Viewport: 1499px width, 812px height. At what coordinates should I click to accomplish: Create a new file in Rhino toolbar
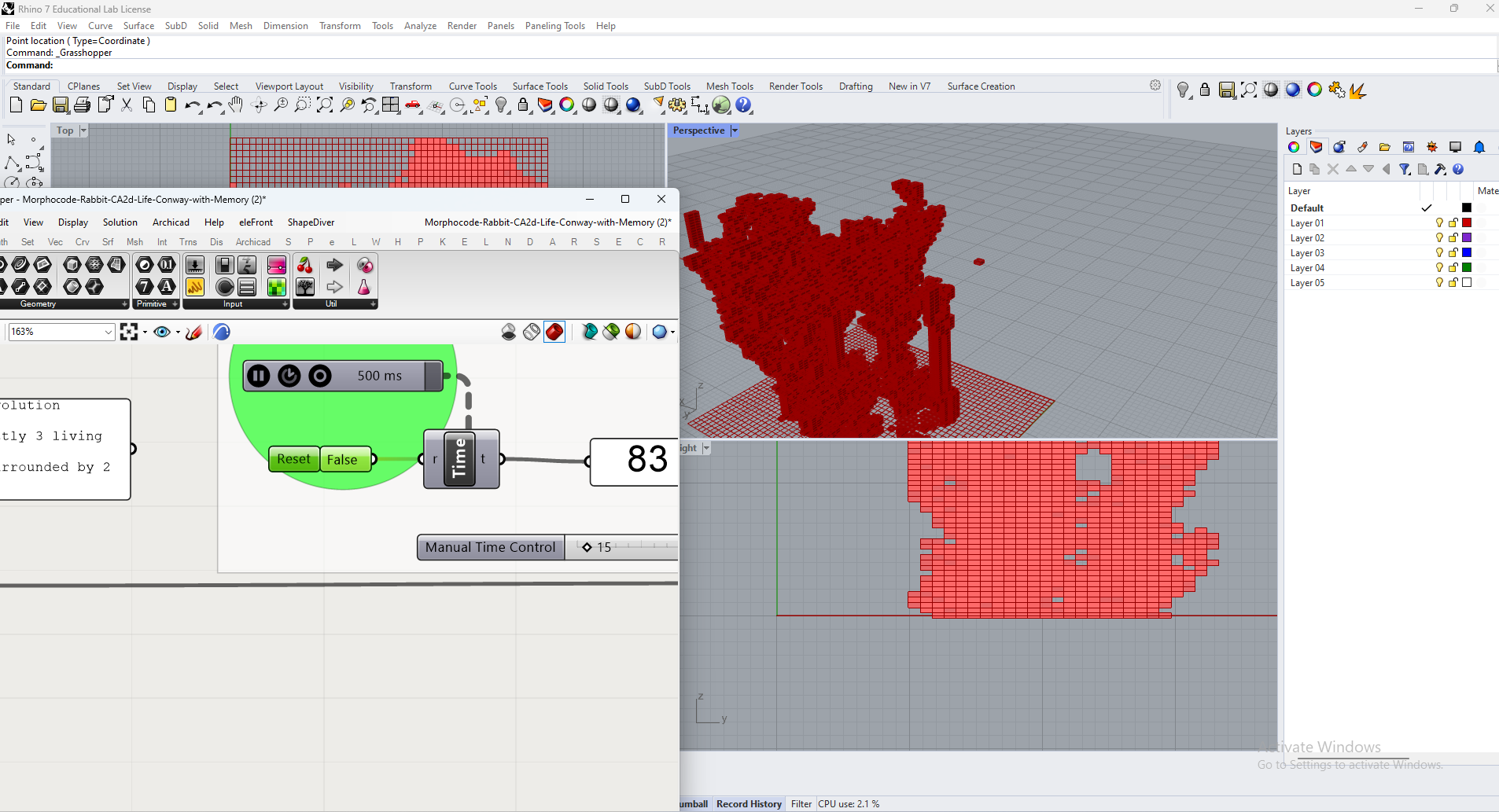pos(16,105)
